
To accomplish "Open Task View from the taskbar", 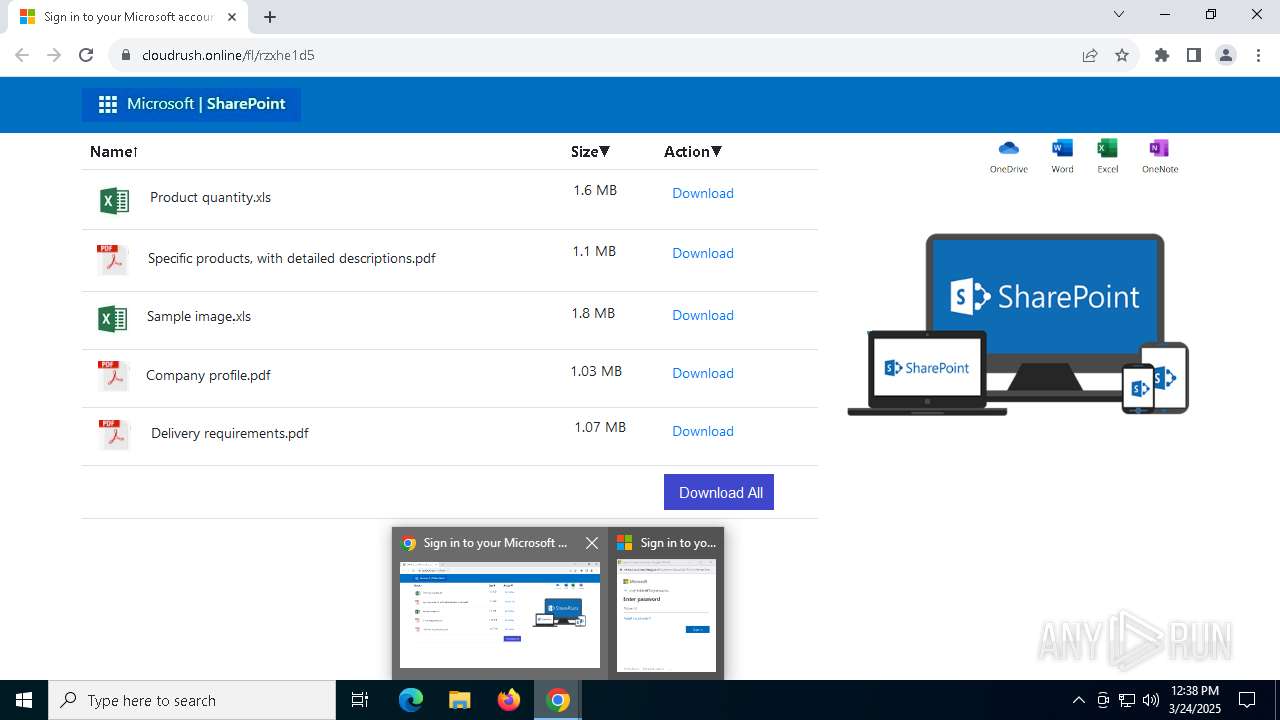I will [x=360, y=700].
